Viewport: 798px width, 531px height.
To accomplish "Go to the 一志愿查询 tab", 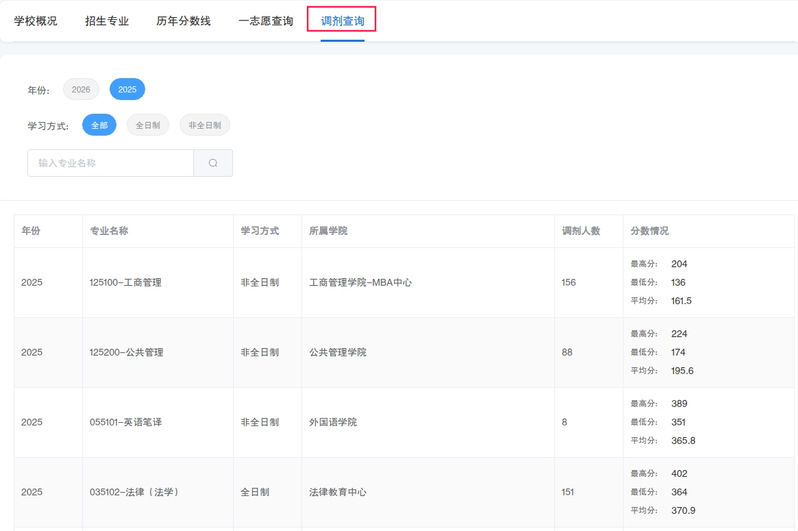I will (x=265, y=21).
